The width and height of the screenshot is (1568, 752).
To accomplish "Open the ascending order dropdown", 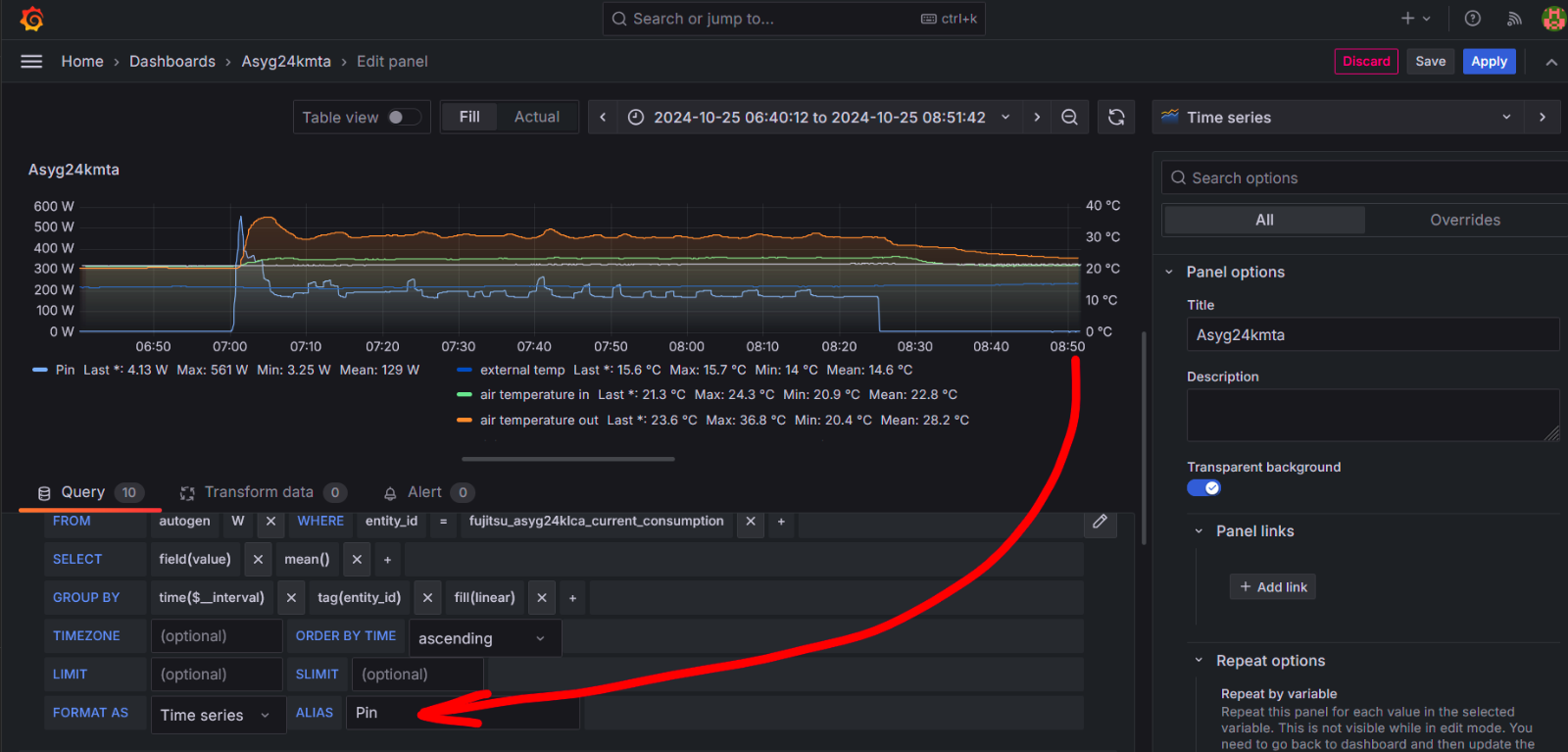I will 484,638.
